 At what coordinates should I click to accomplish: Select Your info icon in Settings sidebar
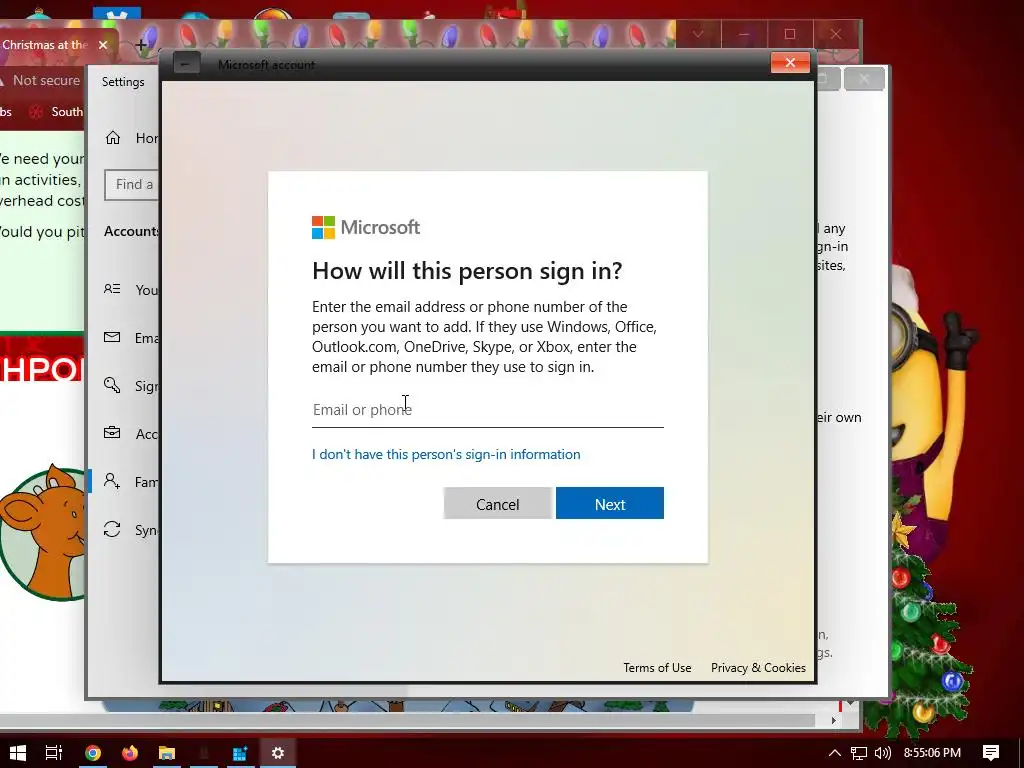112,289
